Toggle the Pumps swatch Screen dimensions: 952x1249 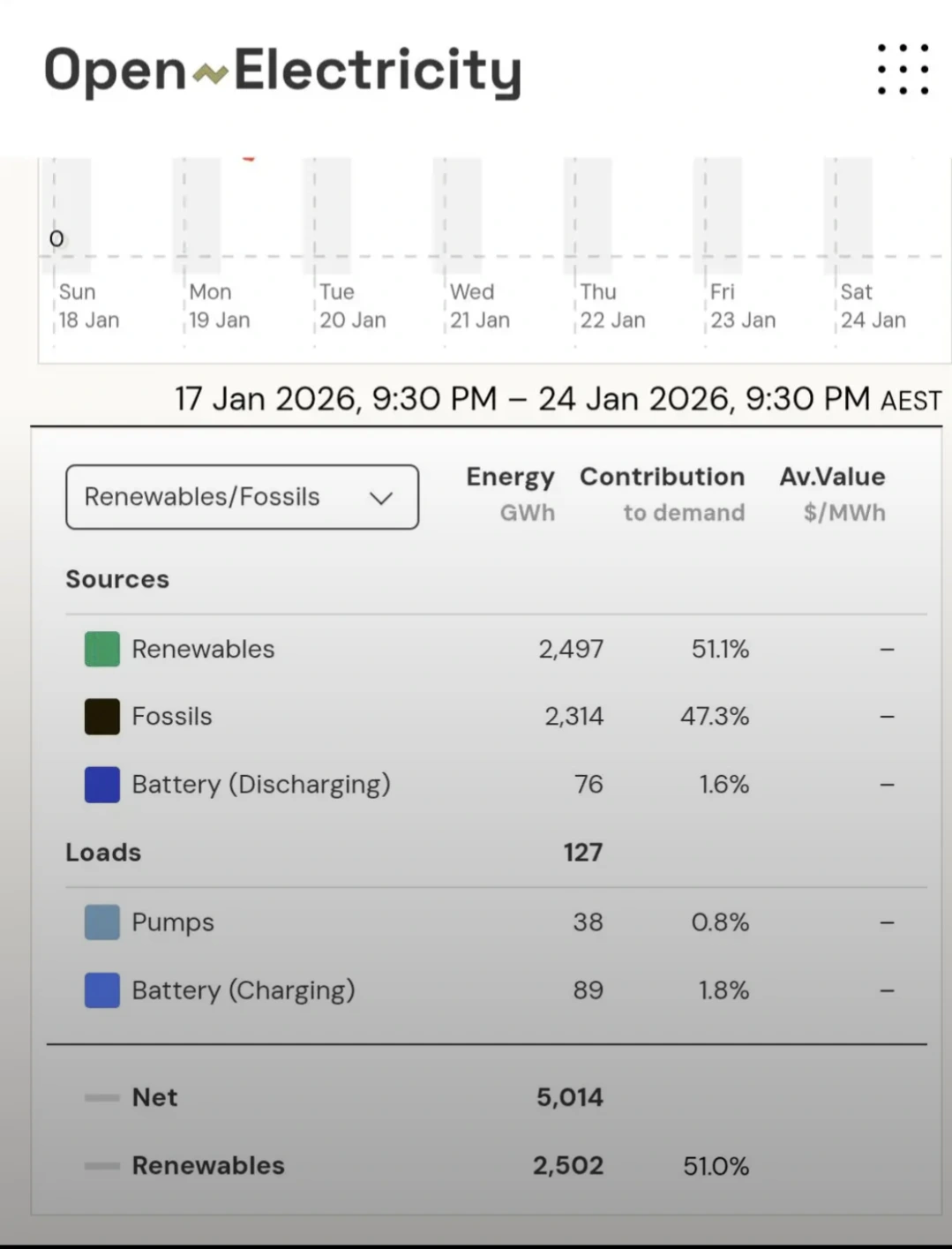(x=102, y=922)
